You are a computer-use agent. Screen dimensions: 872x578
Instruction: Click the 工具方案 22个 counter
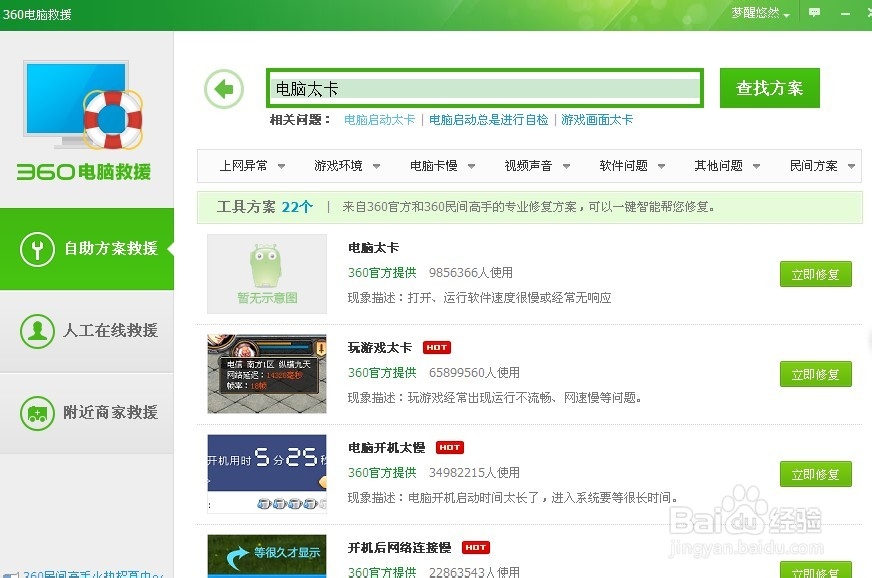(261, 207)
